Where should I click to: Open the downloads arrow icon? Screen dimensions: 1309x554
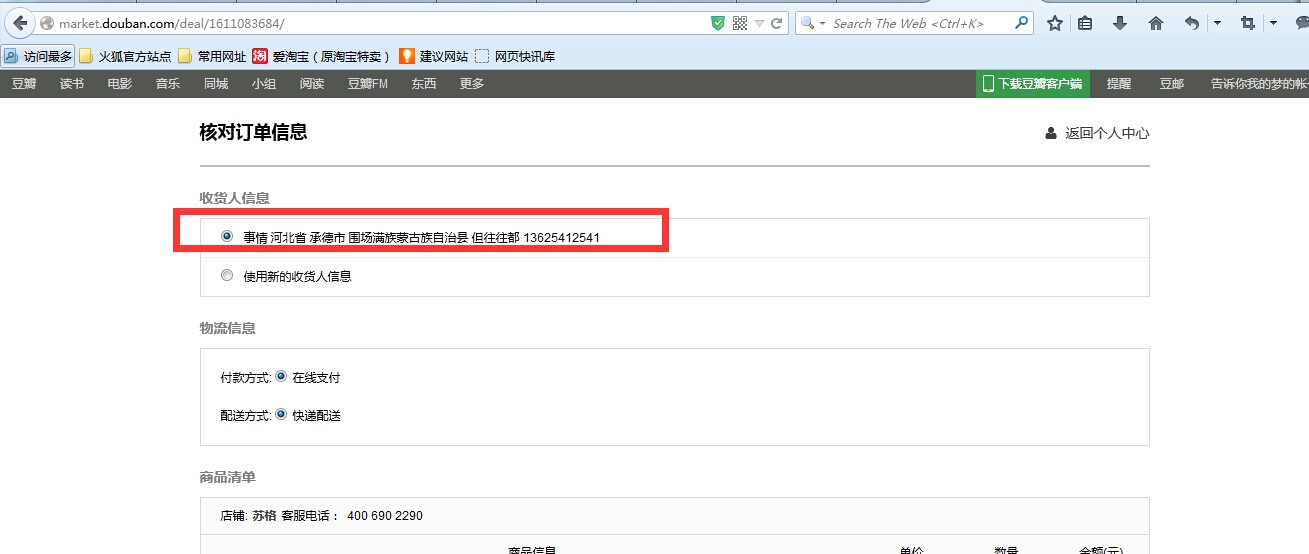[x=1120, y=23]
